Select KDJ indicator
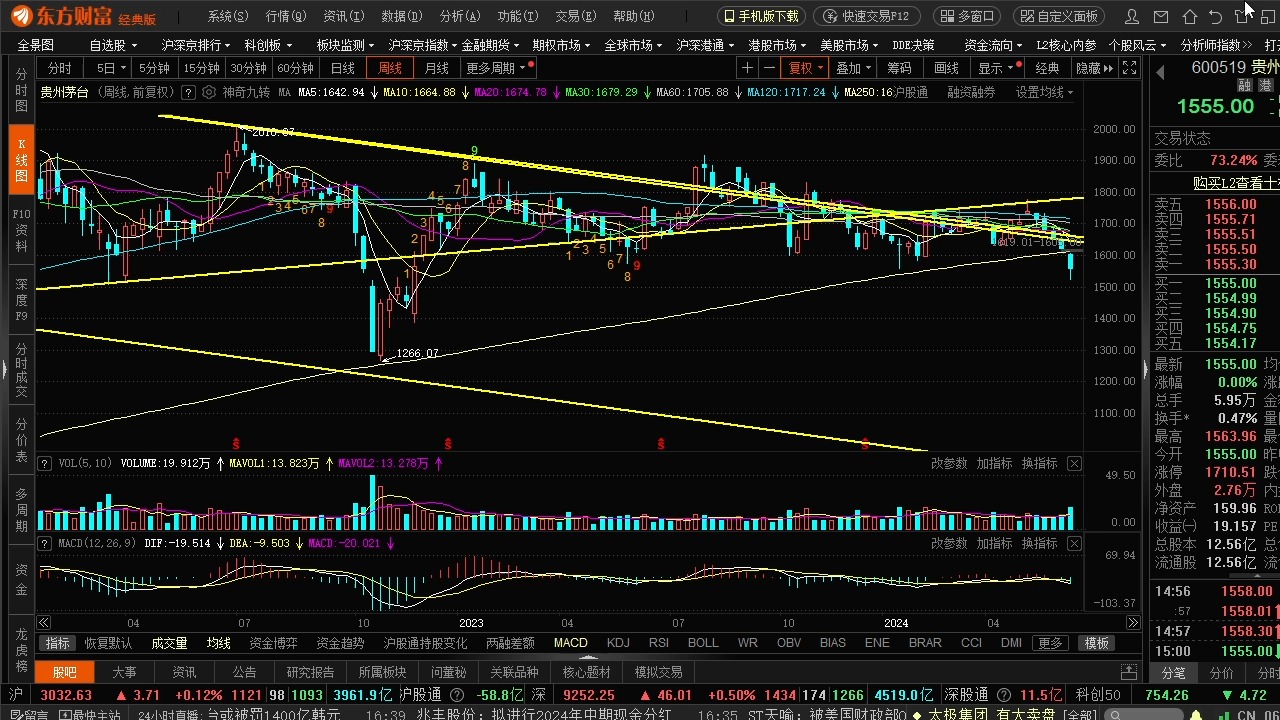Image resolution: width=1280 pixels, height=720 pixels. 618,643
